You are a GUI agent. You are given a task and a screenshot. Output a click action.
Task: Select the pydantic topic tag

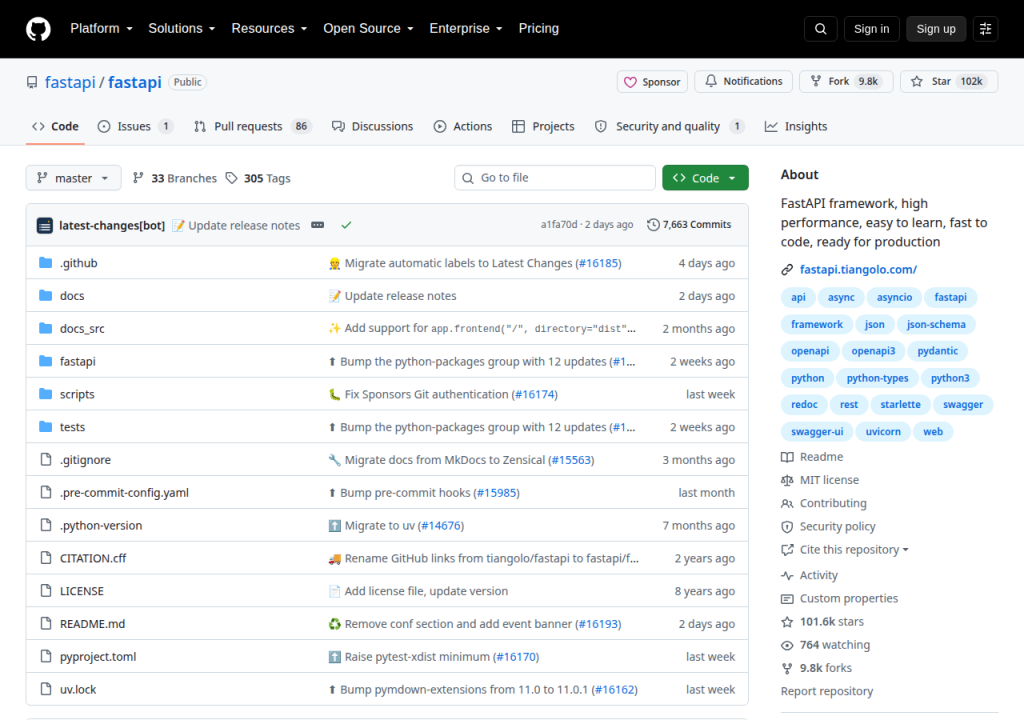937,351
